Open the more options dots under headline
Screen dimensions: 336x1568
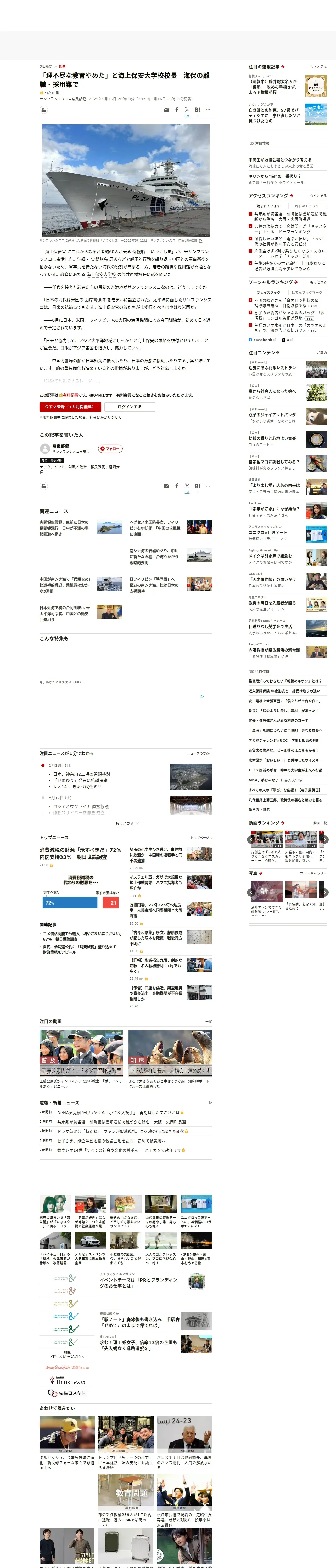[x=208, y=110]
